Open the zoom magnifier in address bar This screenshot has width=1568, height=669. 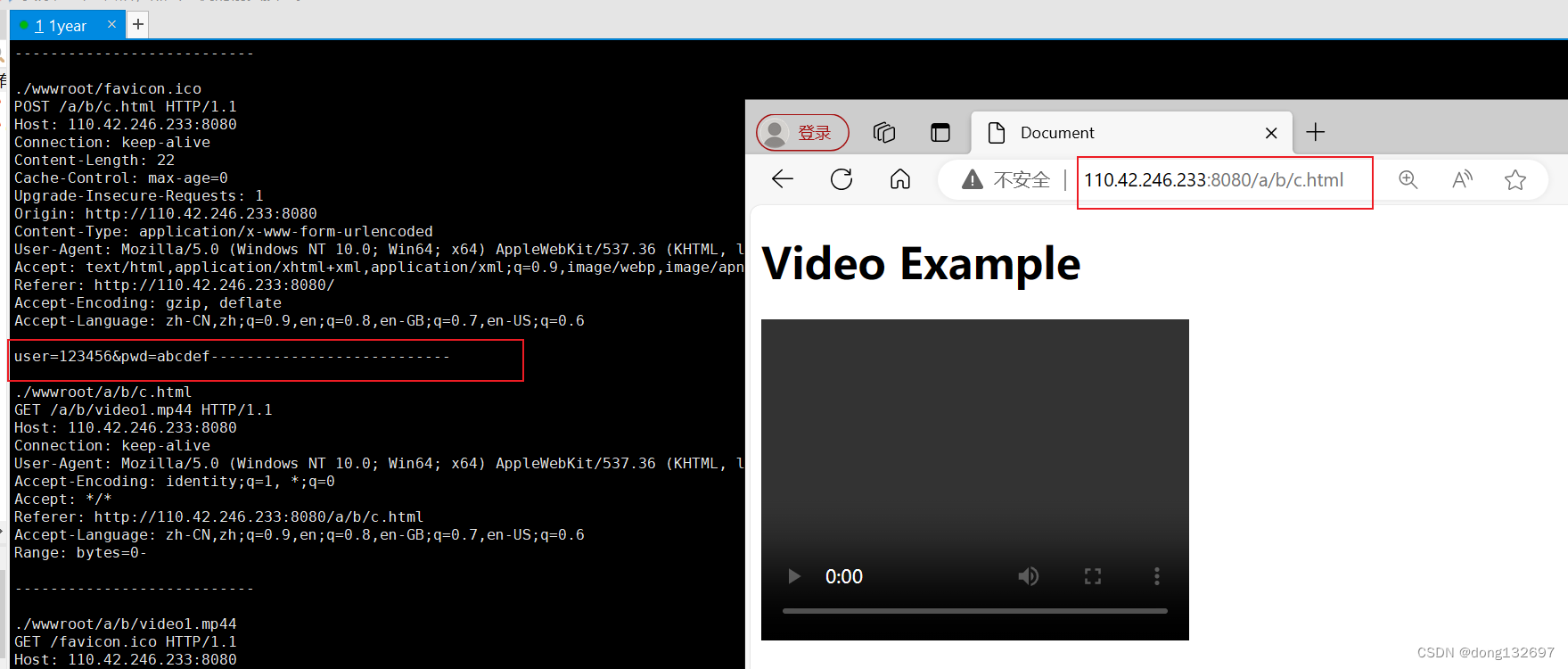coord(1408,179)
